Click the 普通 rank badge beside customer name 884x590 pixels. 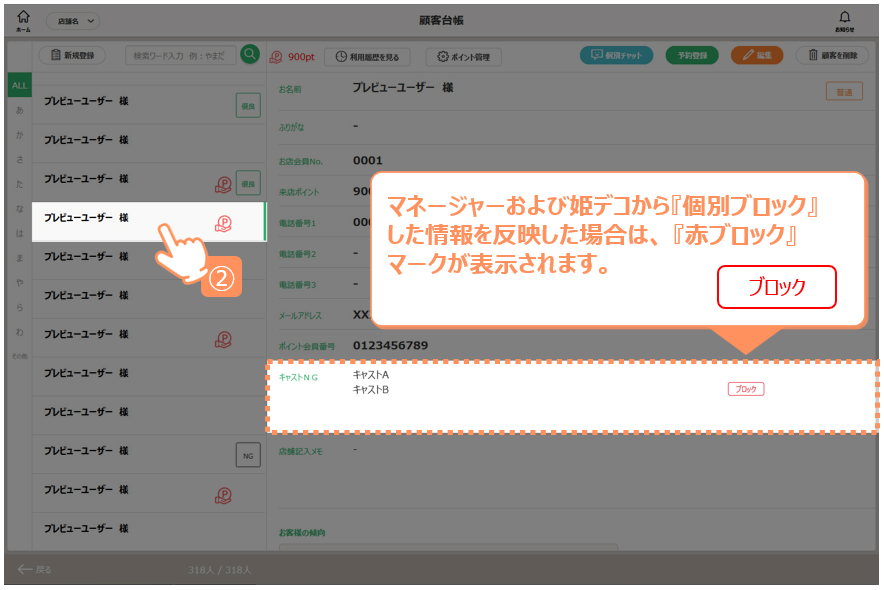(x=843, y=91)
